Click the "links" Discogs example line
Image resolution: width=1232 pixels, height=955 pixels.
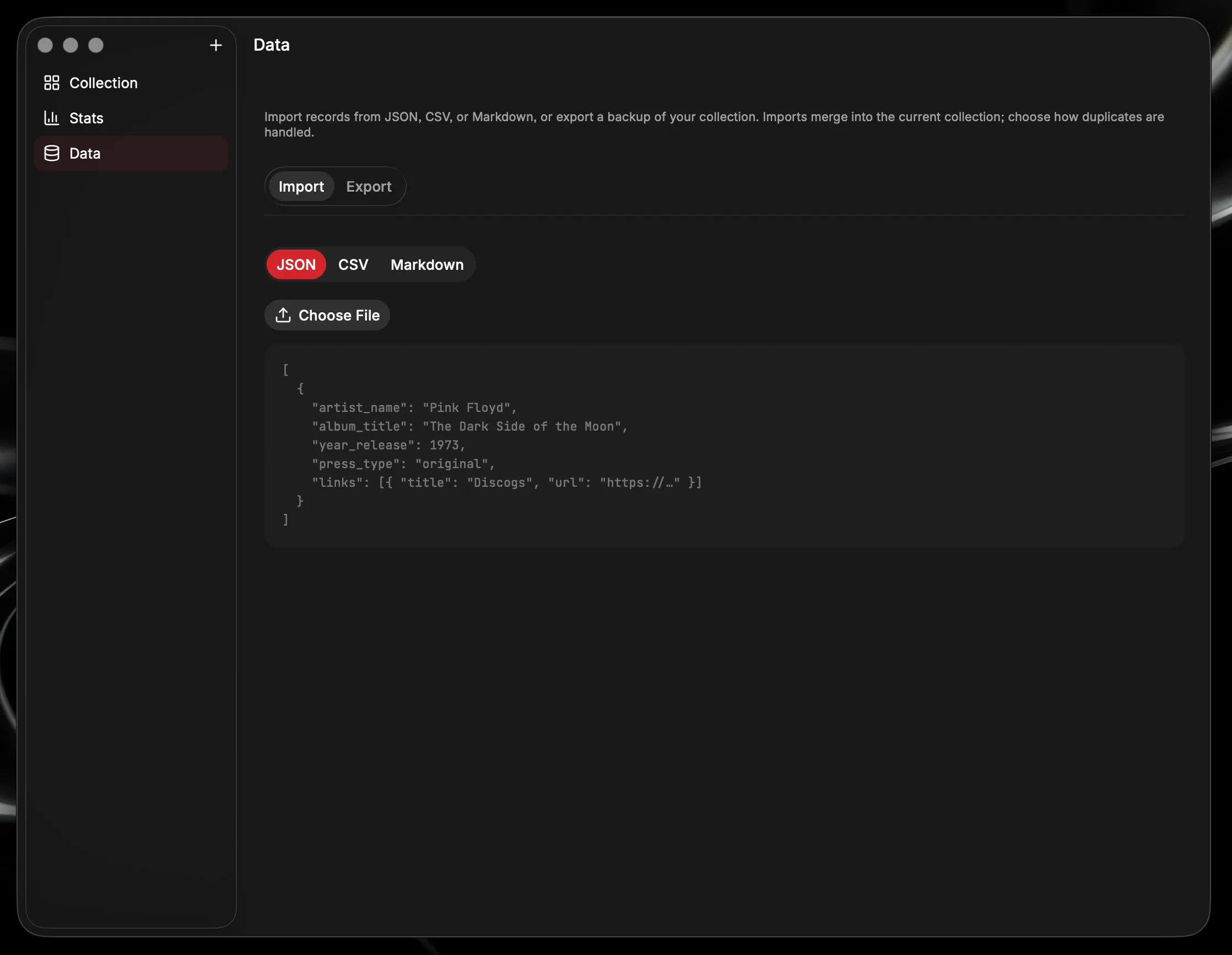pos(507,482)
